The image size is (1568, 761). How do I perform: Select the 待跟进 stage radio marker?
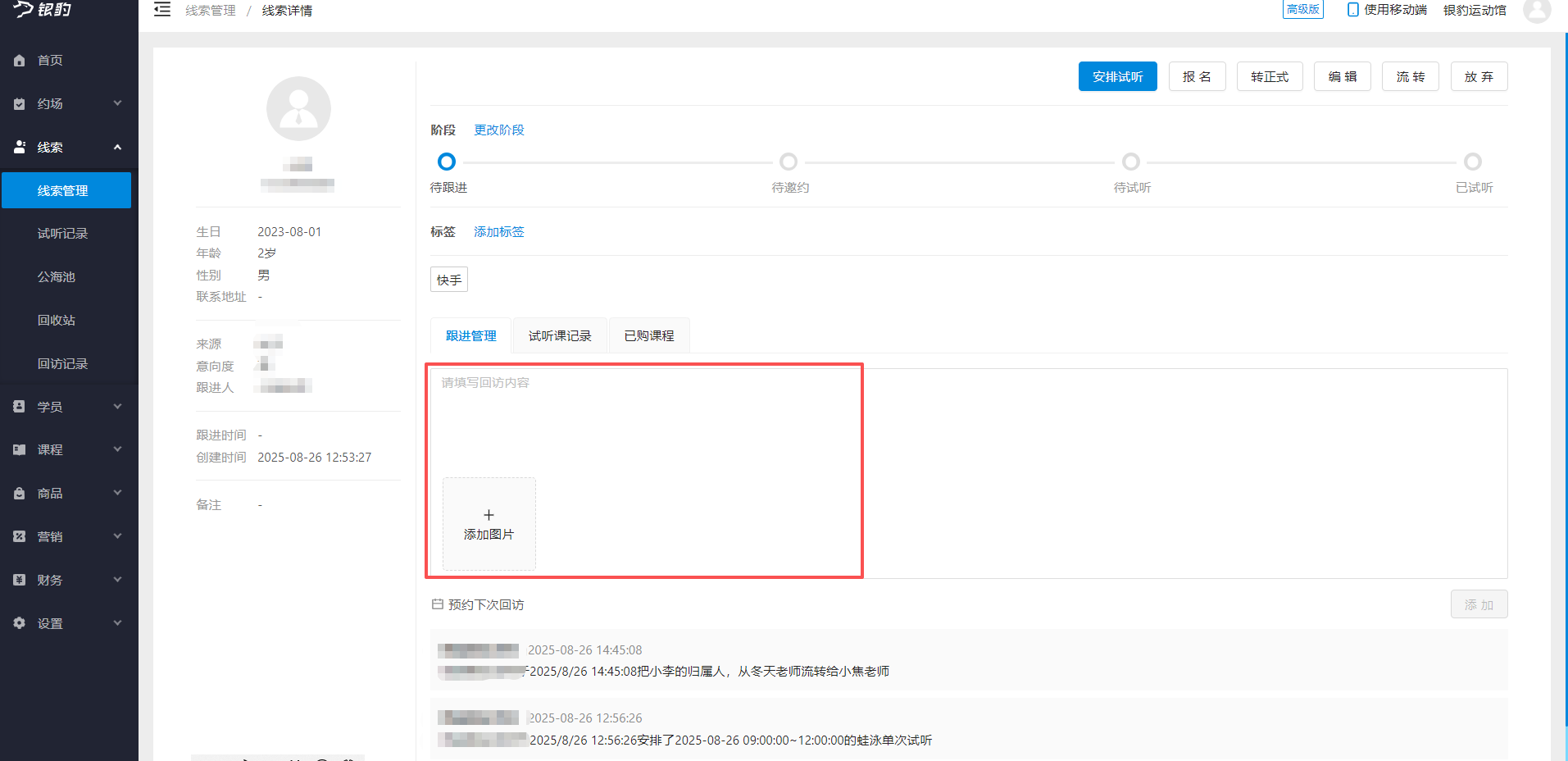point(446,162)
